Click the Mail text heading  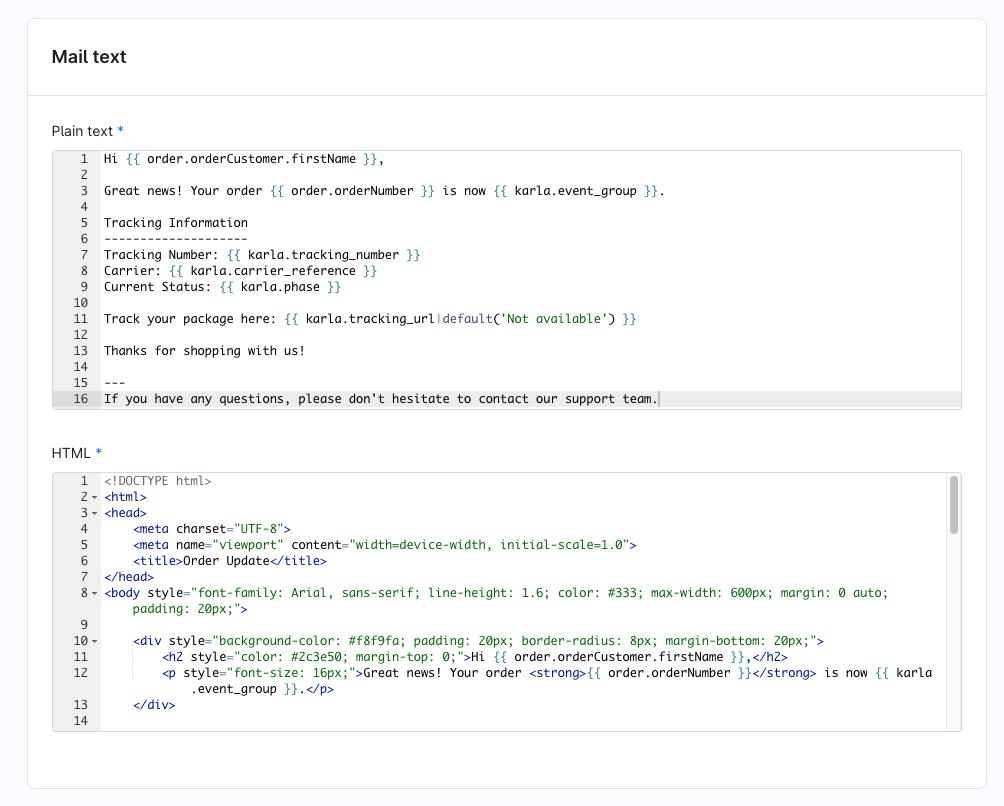[88, 57]
